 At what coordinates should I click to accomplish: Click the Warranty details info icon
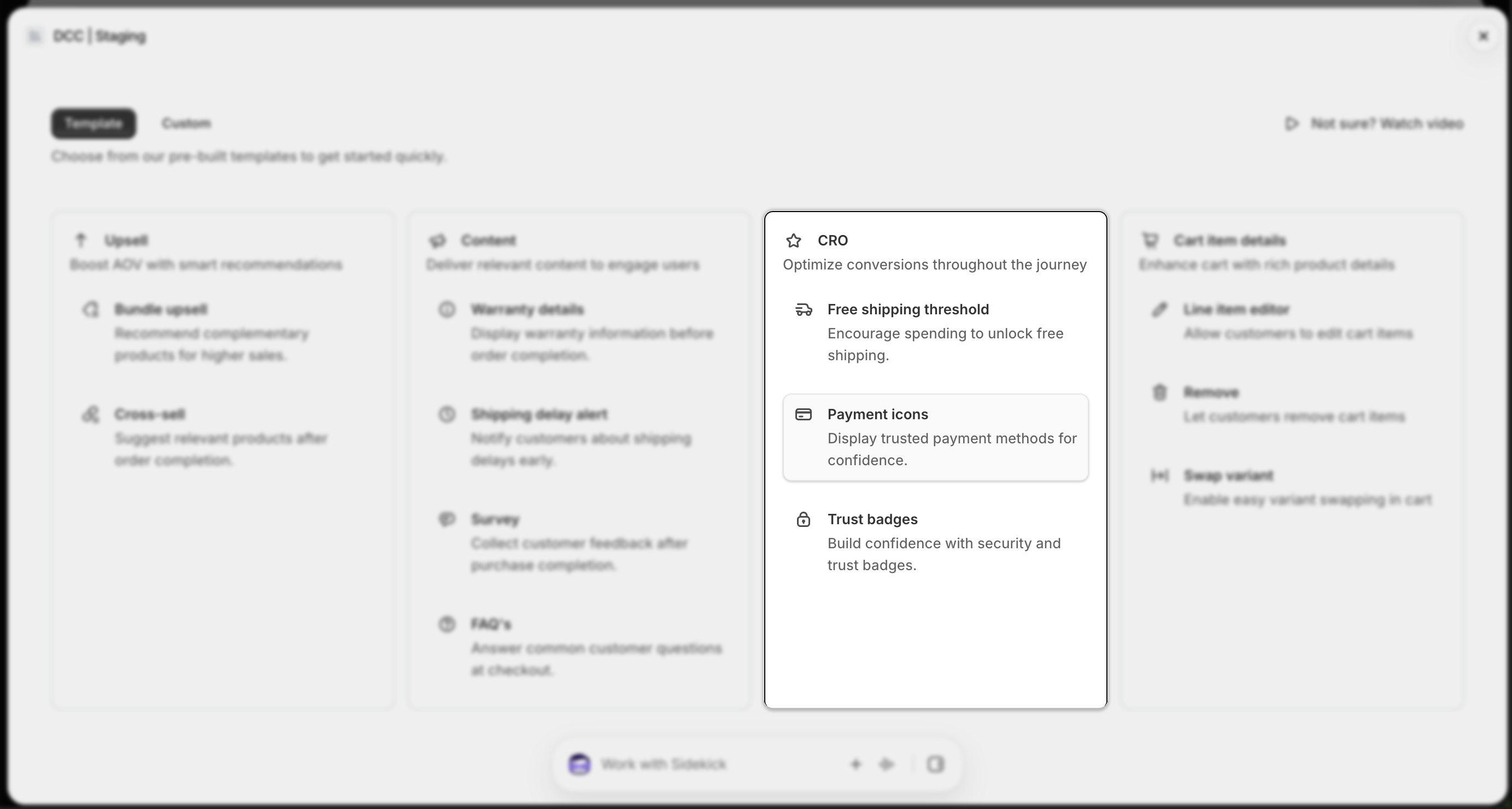click(447, 309)
